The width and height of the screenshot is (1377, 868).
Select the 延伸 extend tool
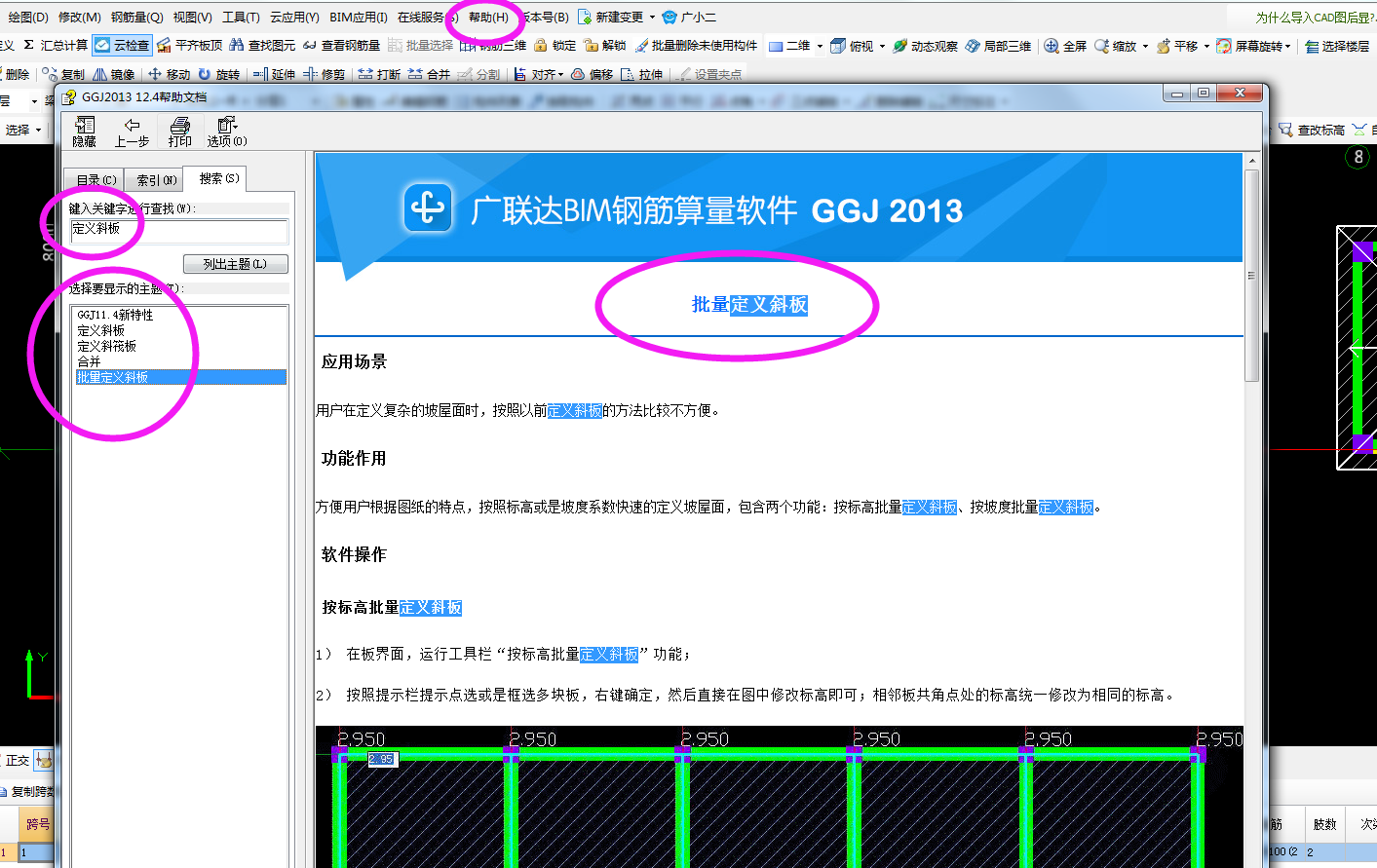click(274, 74)
